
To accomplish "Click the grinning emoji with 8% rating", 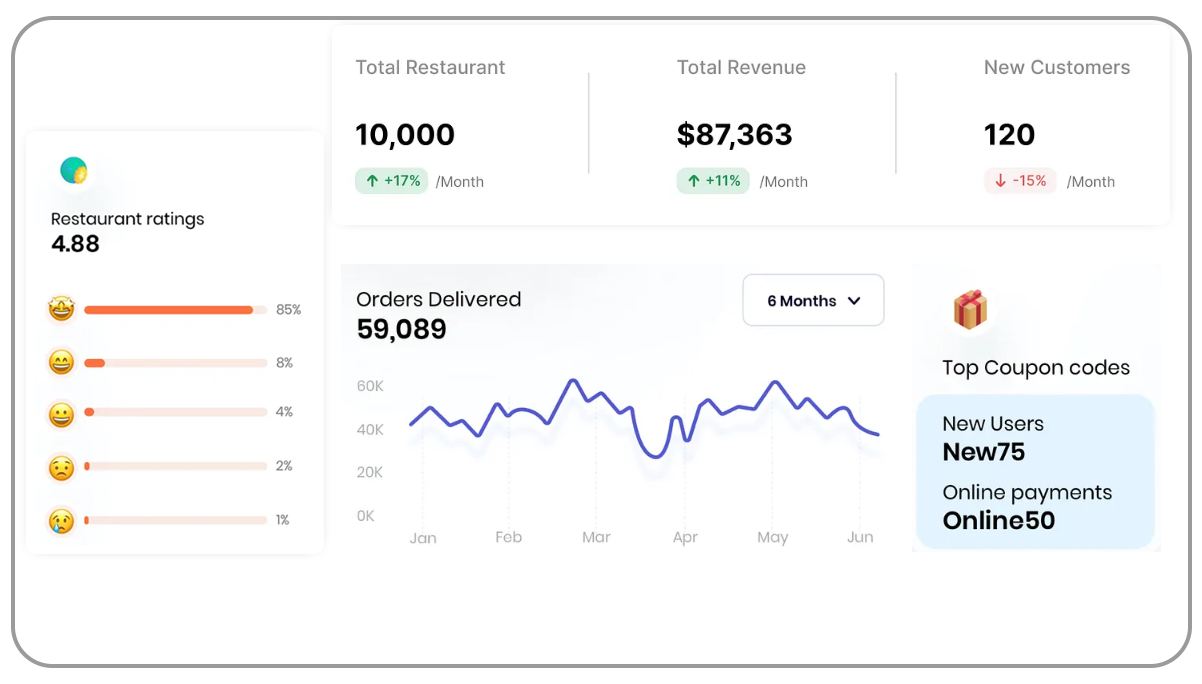I will click(x=61, y=363).
